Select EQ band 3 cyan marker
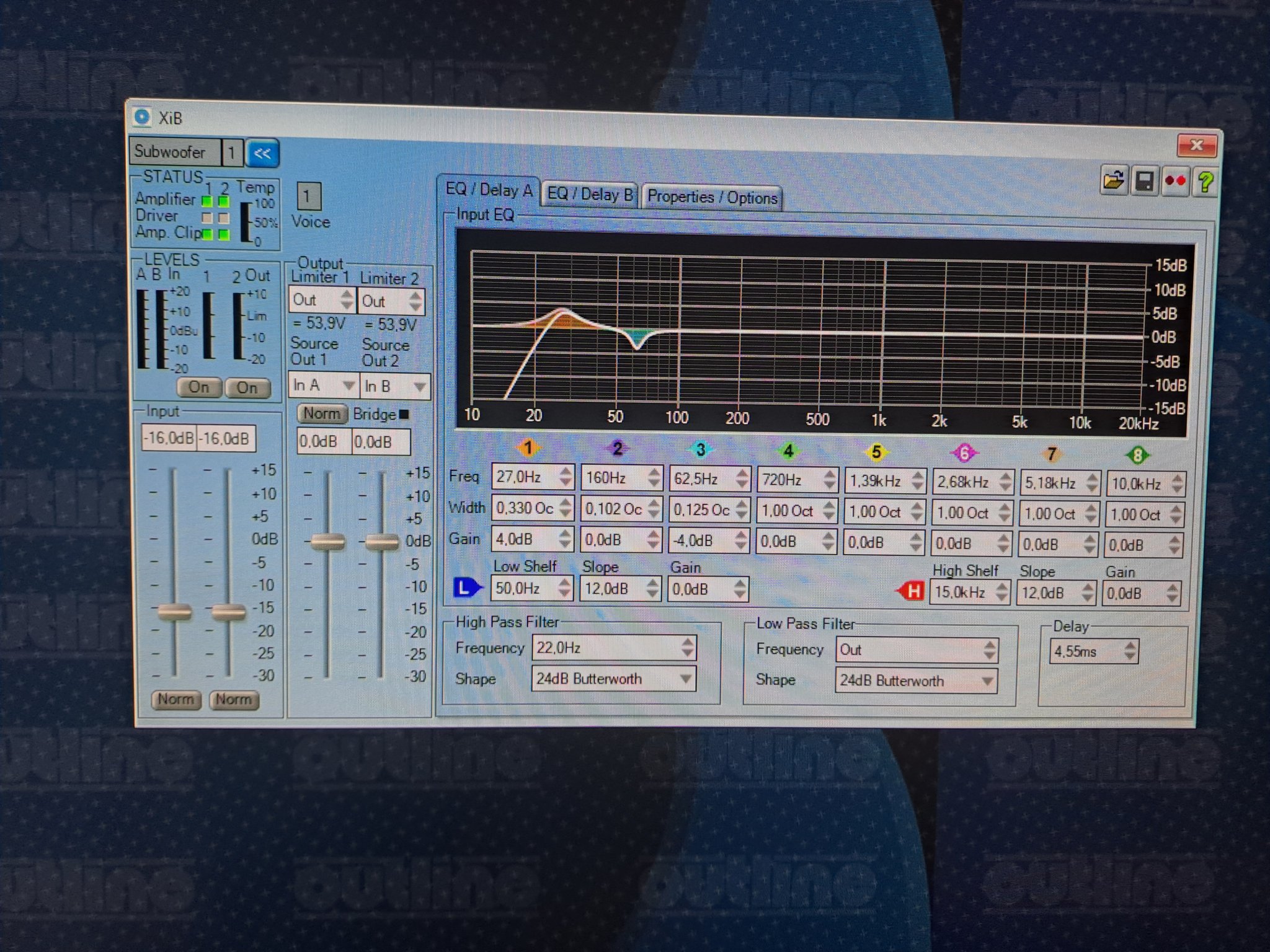This screenshot has width=1270, height=952. 700,449
